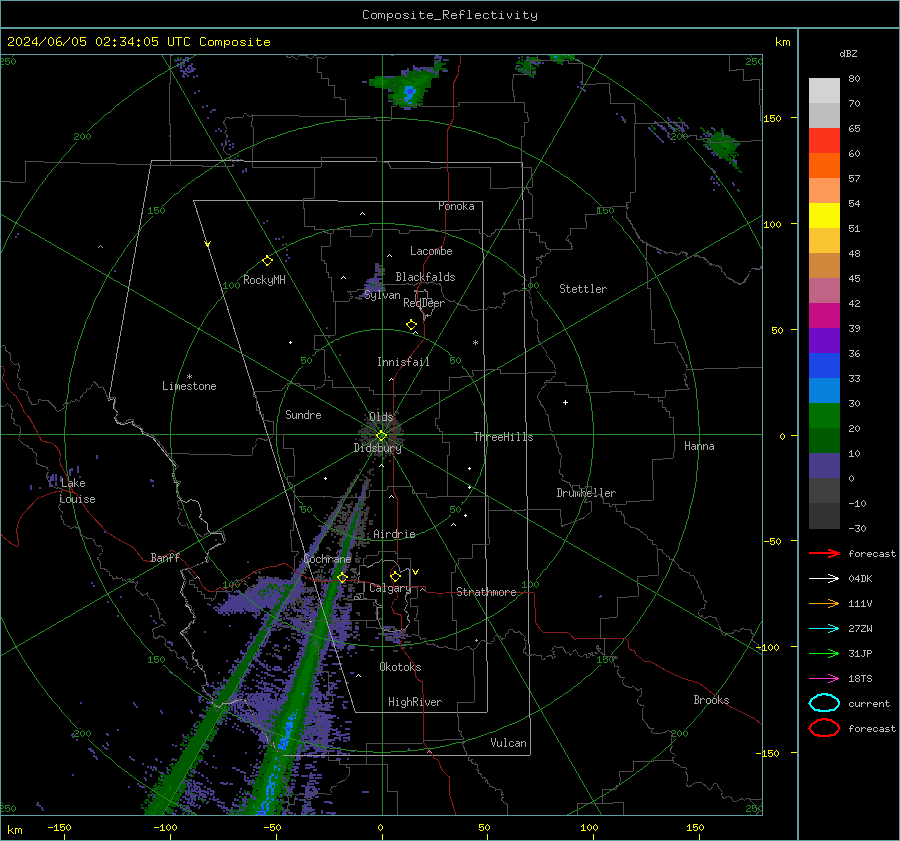Click the Ponoka town label
The image size is (900, 841).
[x=456, y=206]
